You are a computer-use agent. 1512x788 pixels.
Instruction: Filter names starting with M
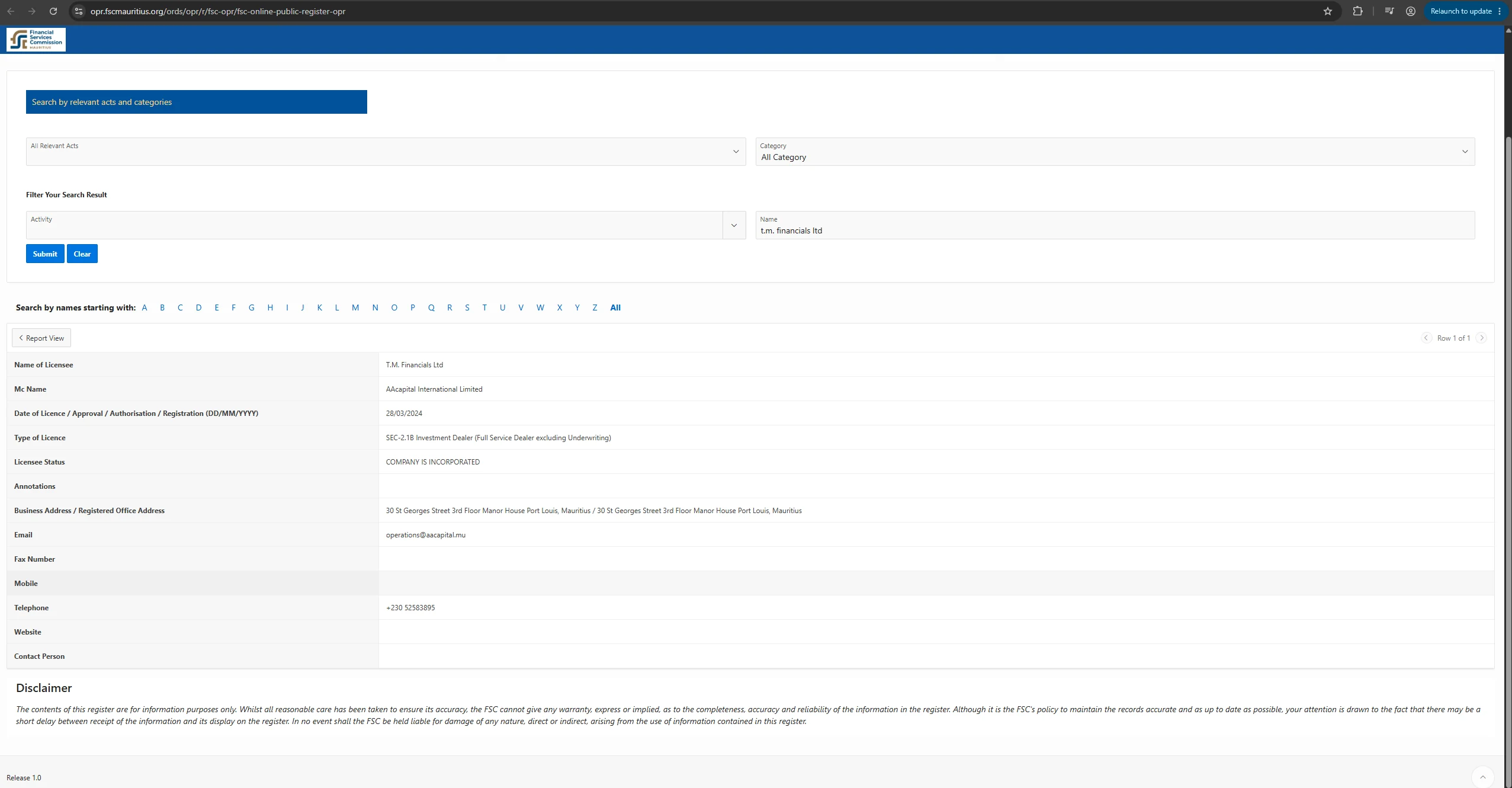[355, 307]
